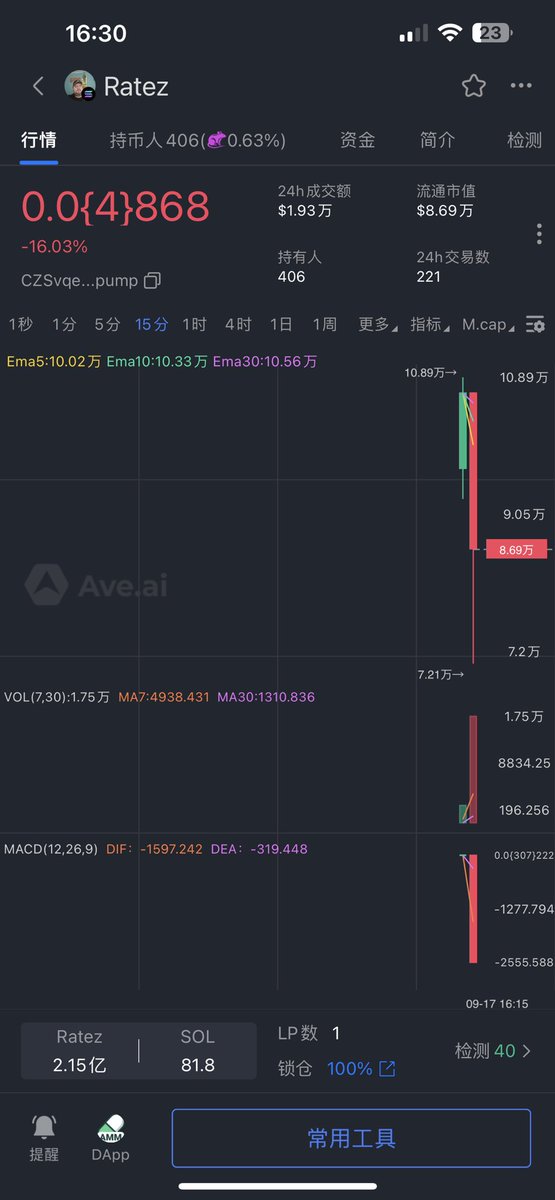Open the 检测 40 detection link

click(493, 1051)
